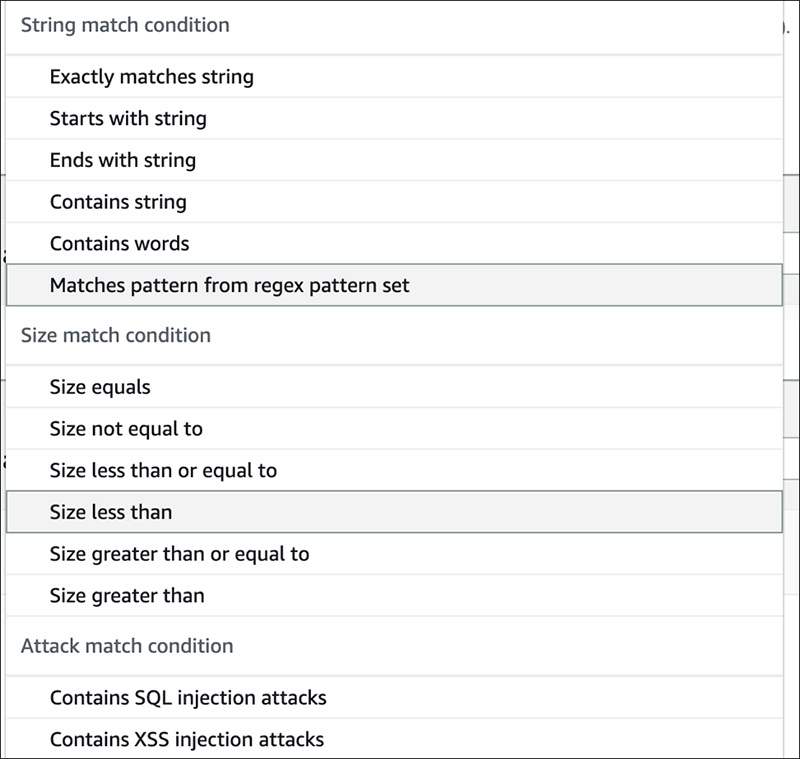This screenshot has height=759, width=800.
Task: Click the String match condition group header
Action: tap(125, 25)
